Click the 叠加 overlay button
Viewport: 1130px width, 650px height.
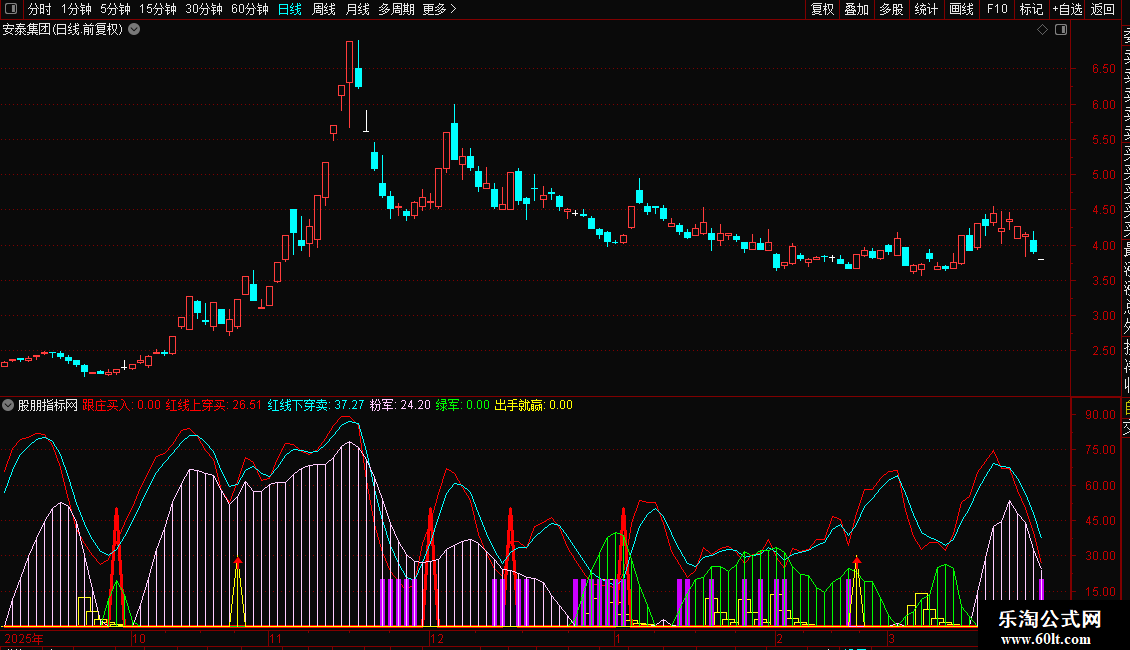click(857, 9)
